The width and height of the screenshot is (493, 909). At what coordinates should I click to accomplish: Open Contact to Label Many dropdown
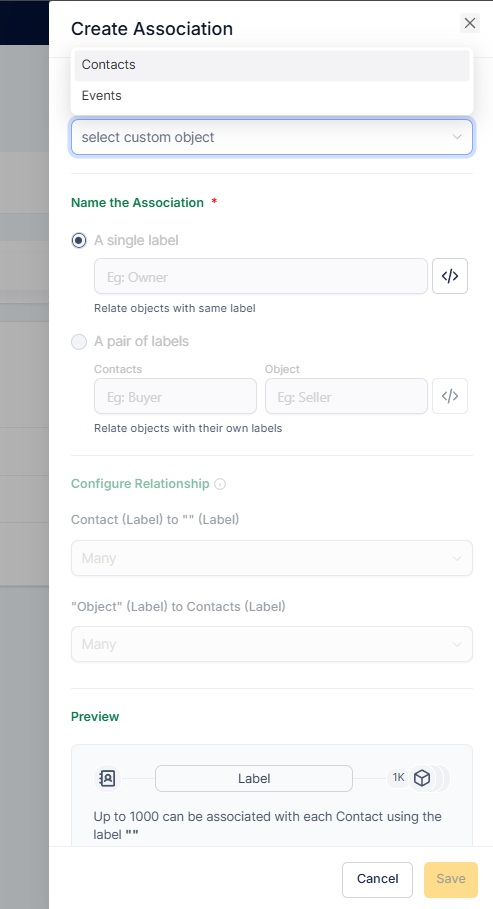point(271,558)
